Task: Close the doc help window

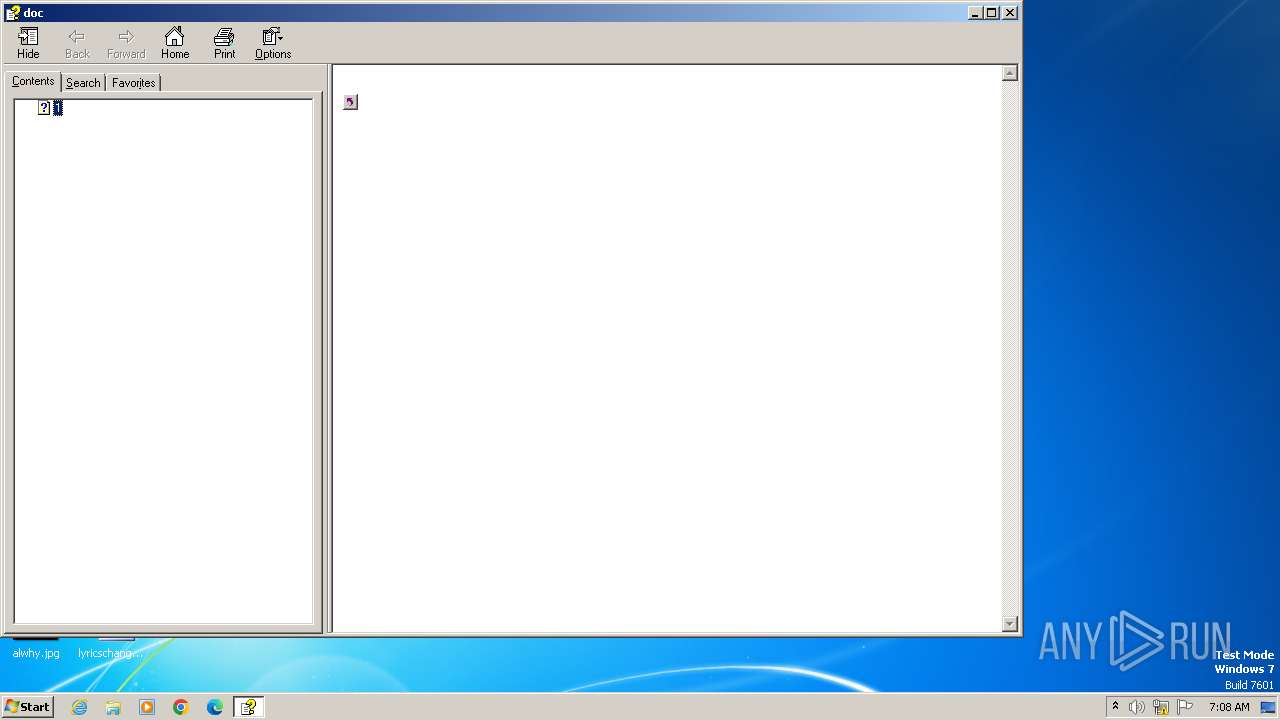Action: pyautogui.click(x=1010, y=13)
